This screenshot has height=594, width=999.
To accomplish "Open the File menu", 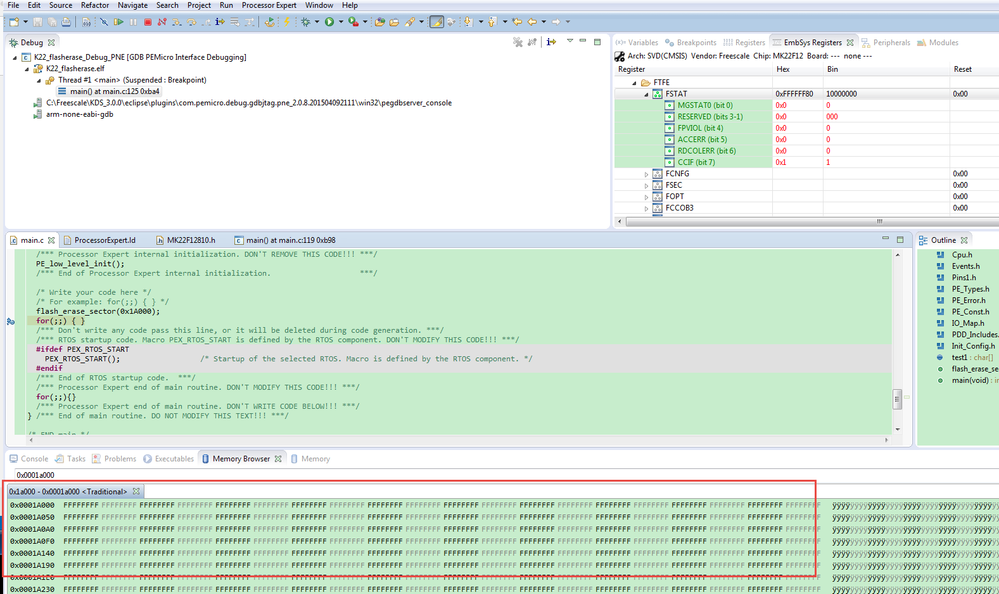I will coord(13,5).
